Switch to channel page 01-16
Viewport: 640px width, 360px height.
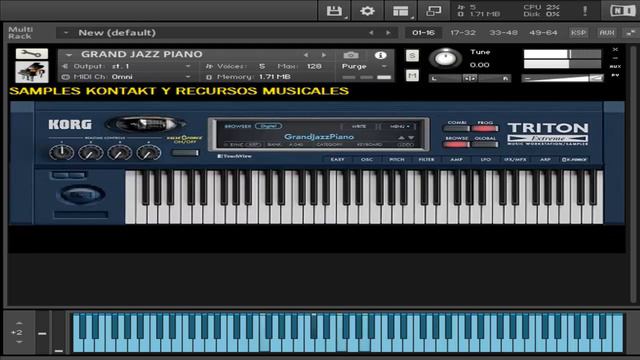[x=423, y=33]
